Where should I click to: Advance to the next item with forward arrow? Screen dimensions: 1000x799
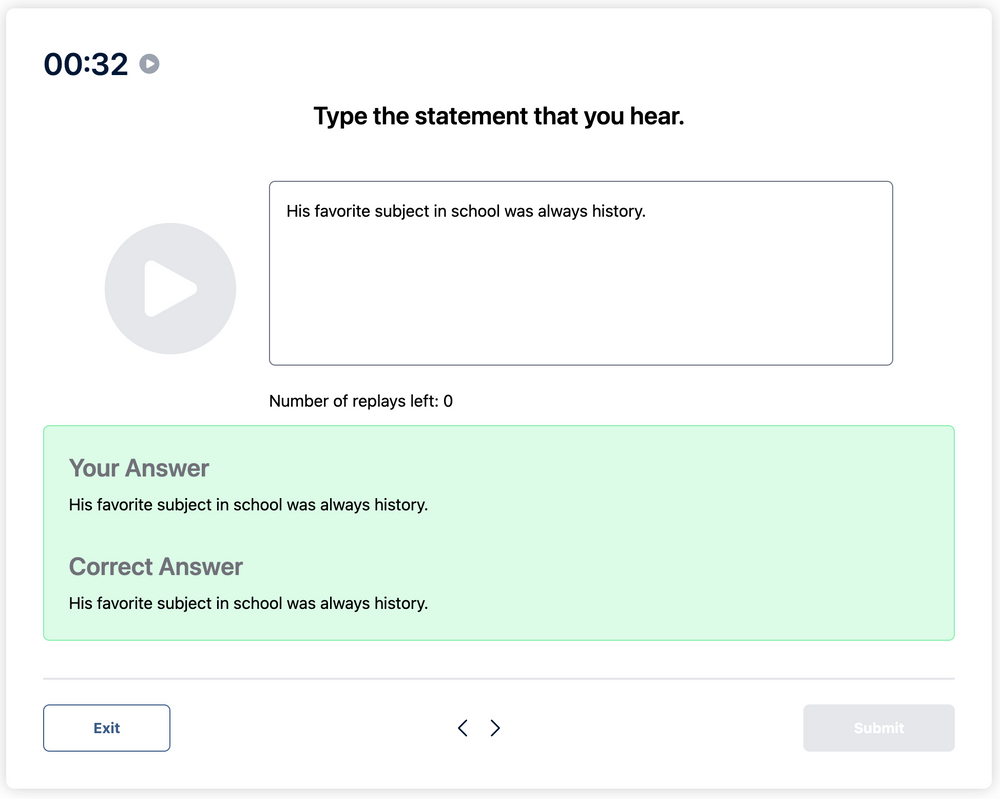[x=495, y=728]
